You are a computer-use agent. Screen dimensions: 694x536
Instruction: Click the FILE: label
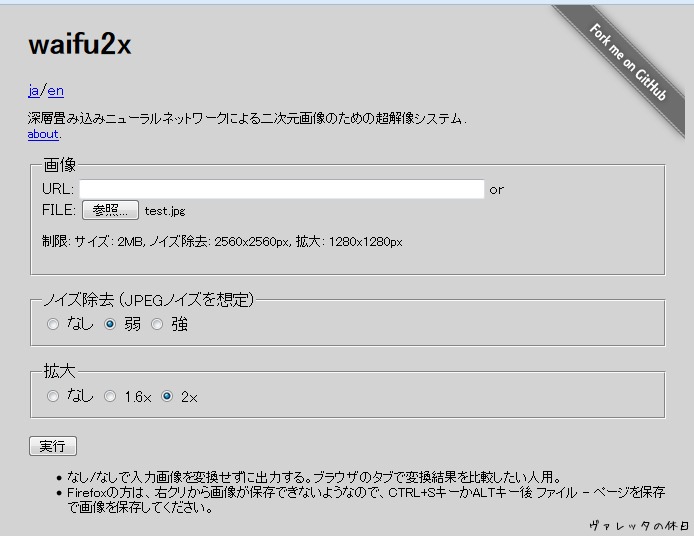coord(59,210)
